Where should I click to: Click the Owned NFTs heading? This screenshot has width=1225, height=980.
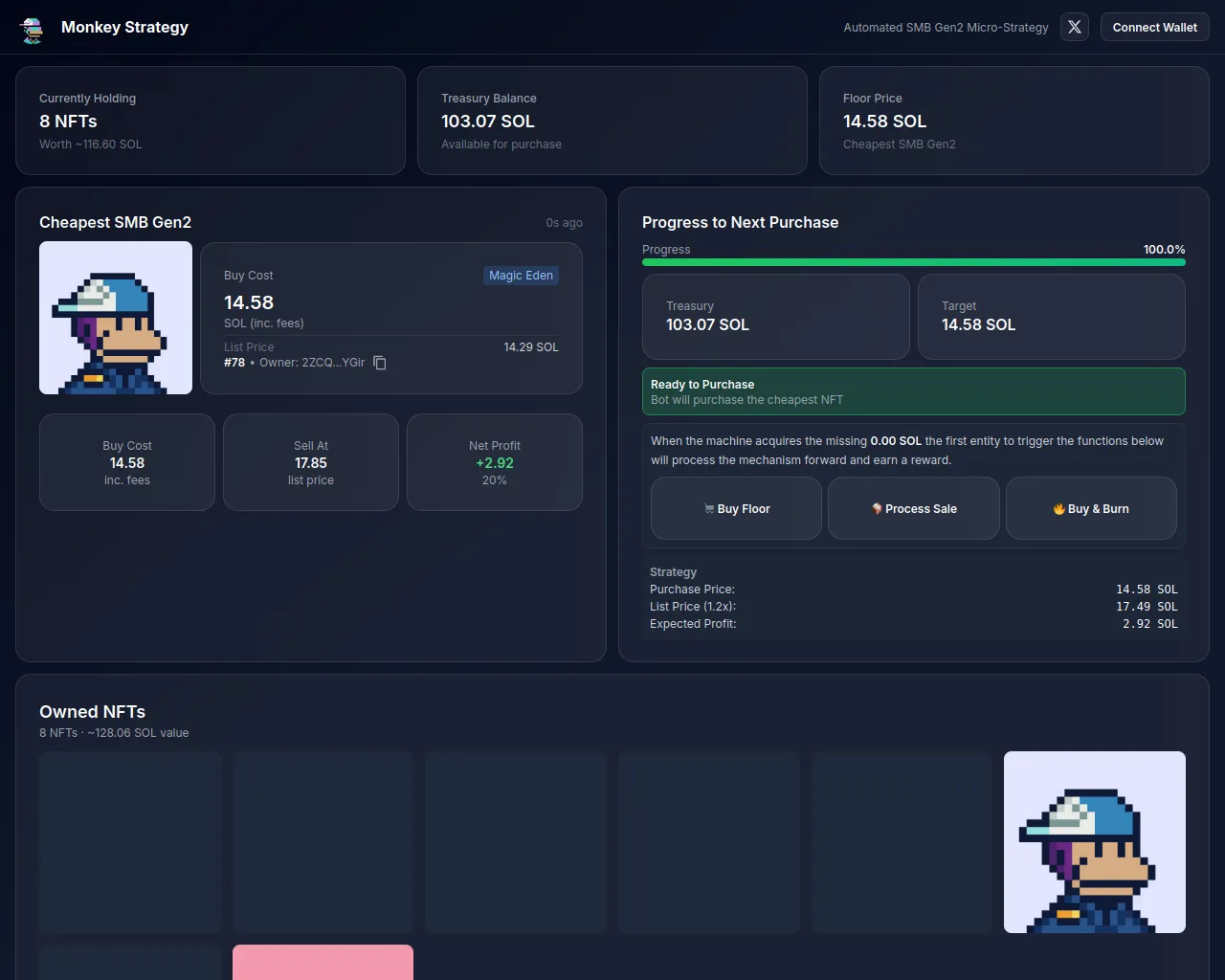coord(93,712)
